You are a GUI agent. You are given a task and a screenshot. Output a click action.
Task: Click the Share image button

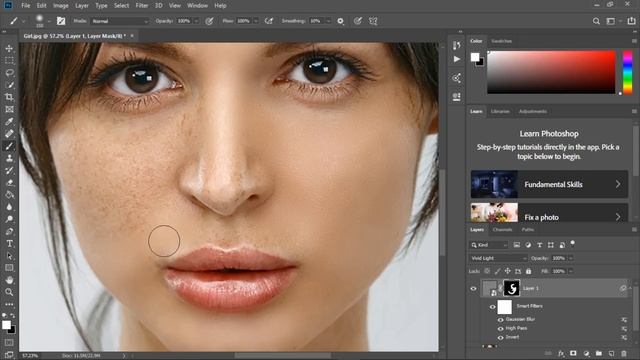[x=631, y=21]
